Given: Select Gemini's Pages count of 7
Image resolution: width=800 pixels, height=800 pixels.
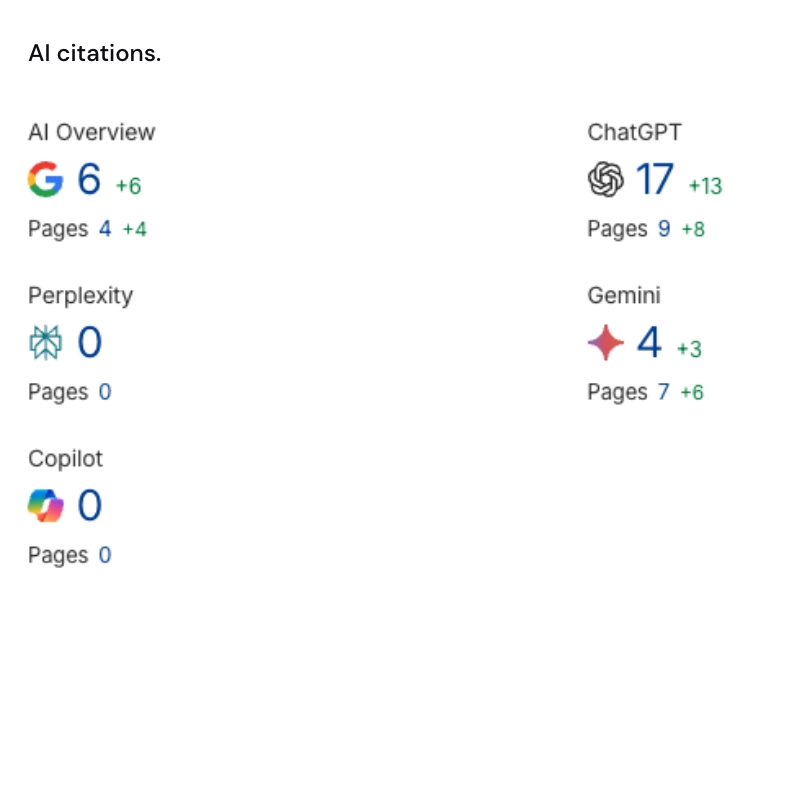Looking at the screenshot, I should coord(663,391).
